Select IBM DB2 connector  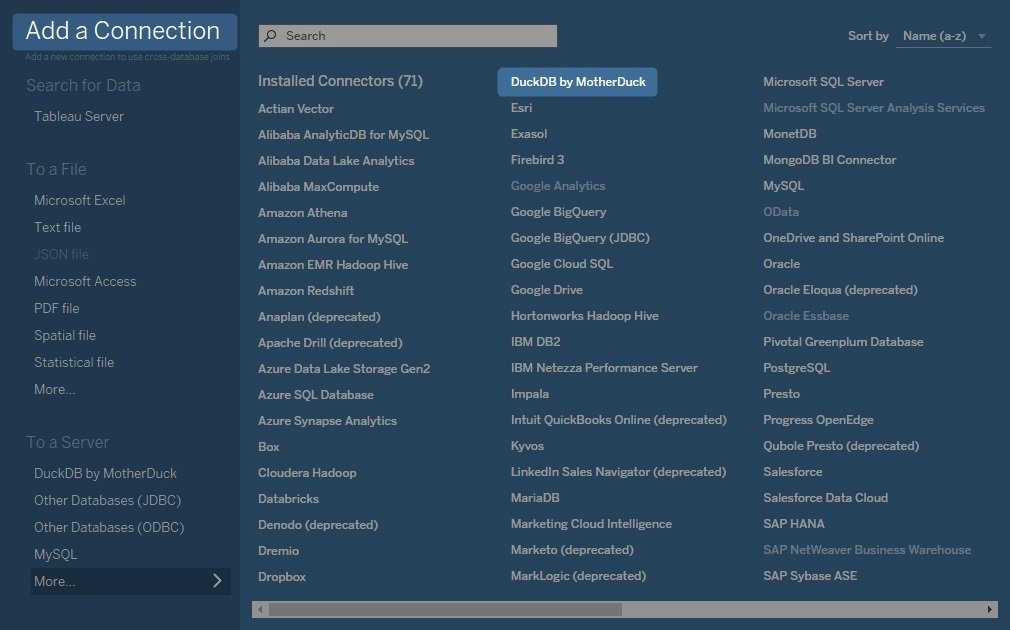click(535, 341)
